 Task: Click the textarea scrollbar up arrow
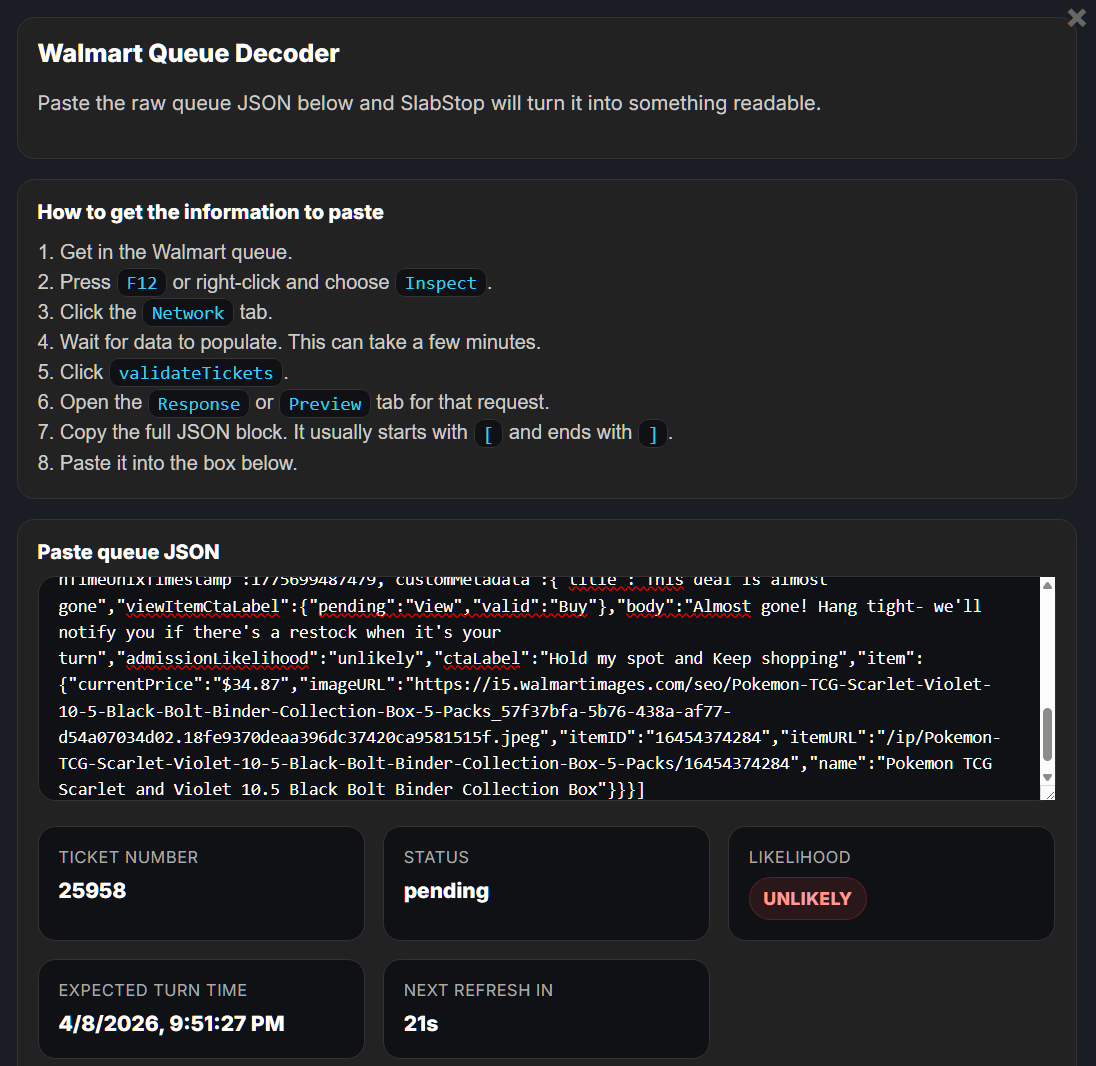click(1047, 586)
